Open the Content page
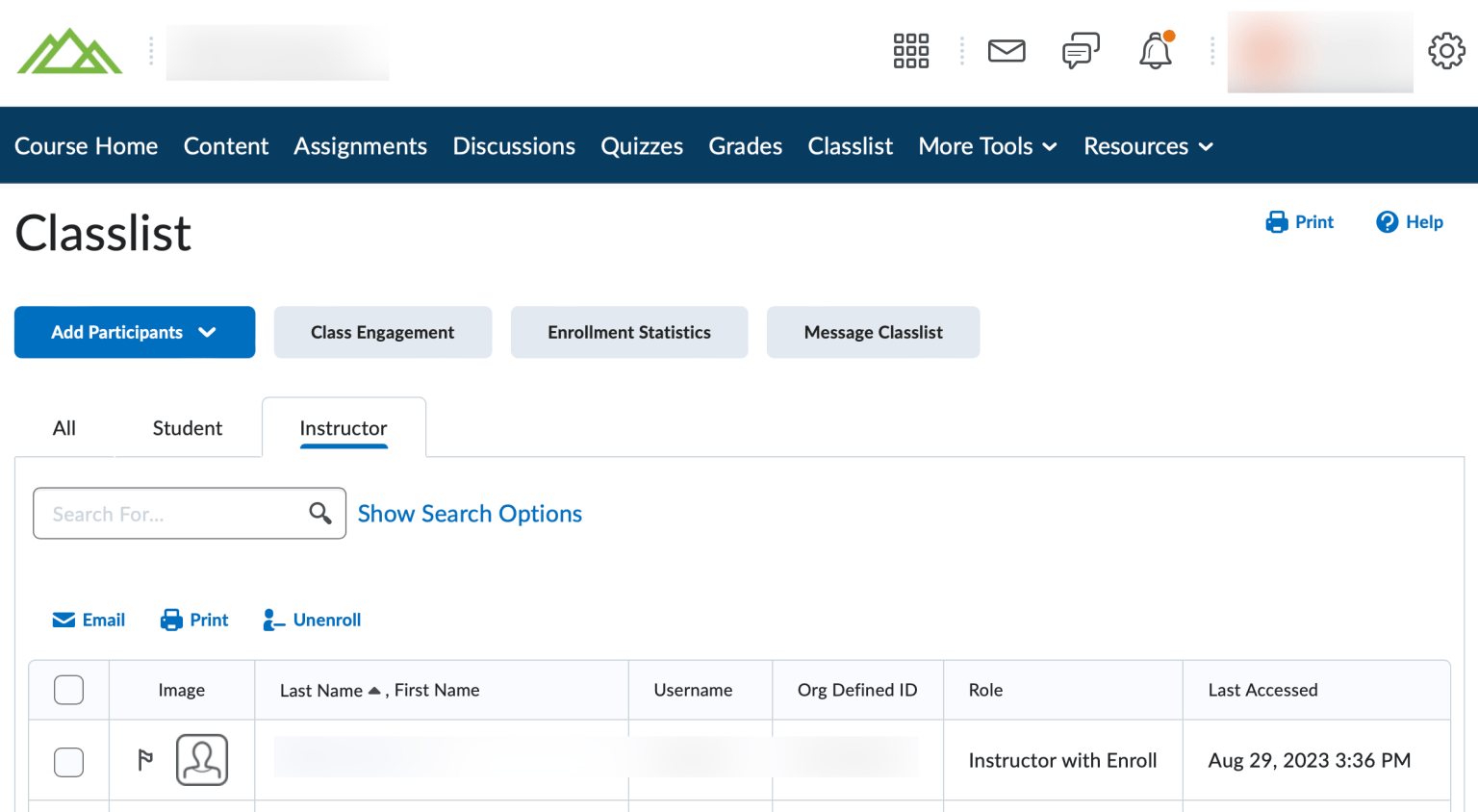Image resolution: width=1478 pixels, height=812 pixels. click(226, 146)
